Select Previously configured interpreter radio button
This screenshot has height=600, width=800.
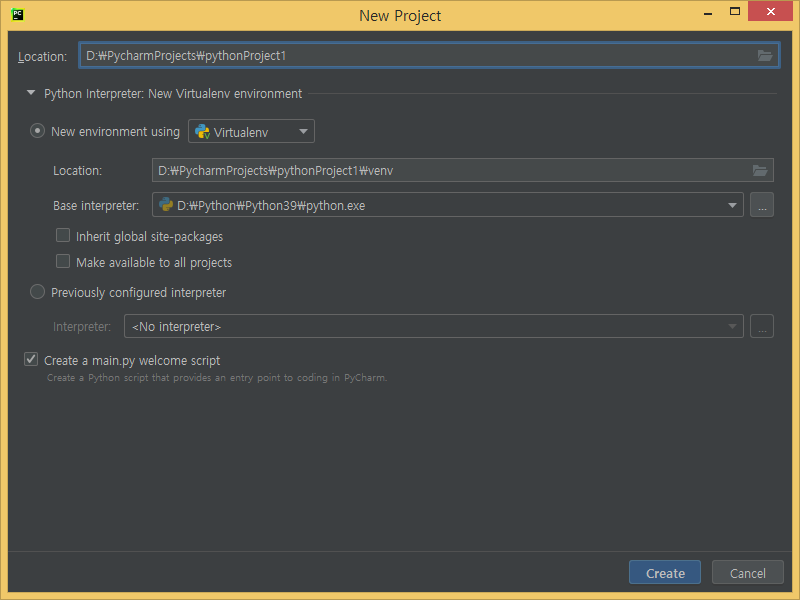[37, 292]
